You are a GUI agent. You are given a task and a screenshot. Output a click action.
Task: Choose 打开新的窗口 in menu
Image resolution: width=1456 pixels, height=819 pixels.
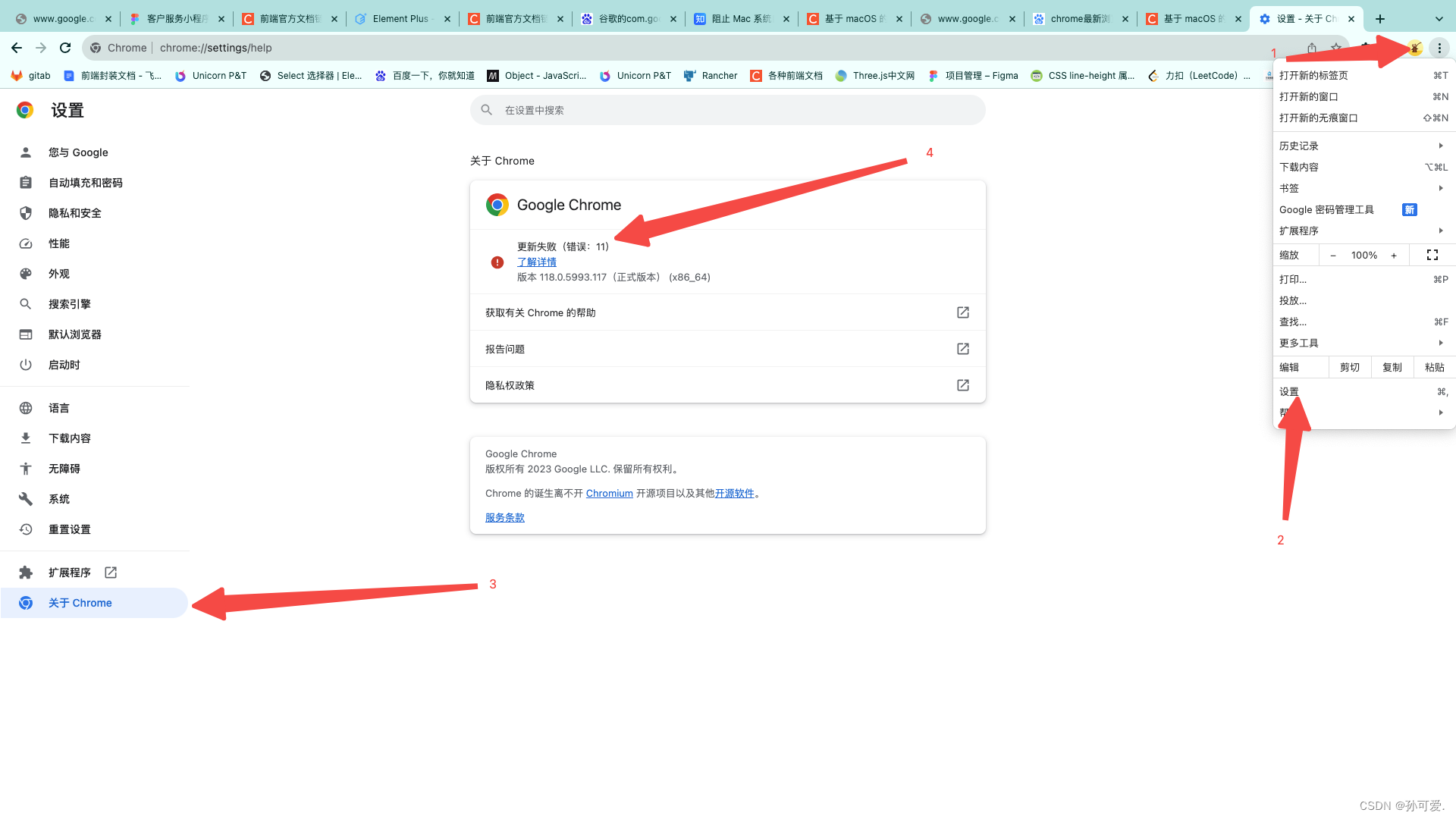click(1364, 97)
